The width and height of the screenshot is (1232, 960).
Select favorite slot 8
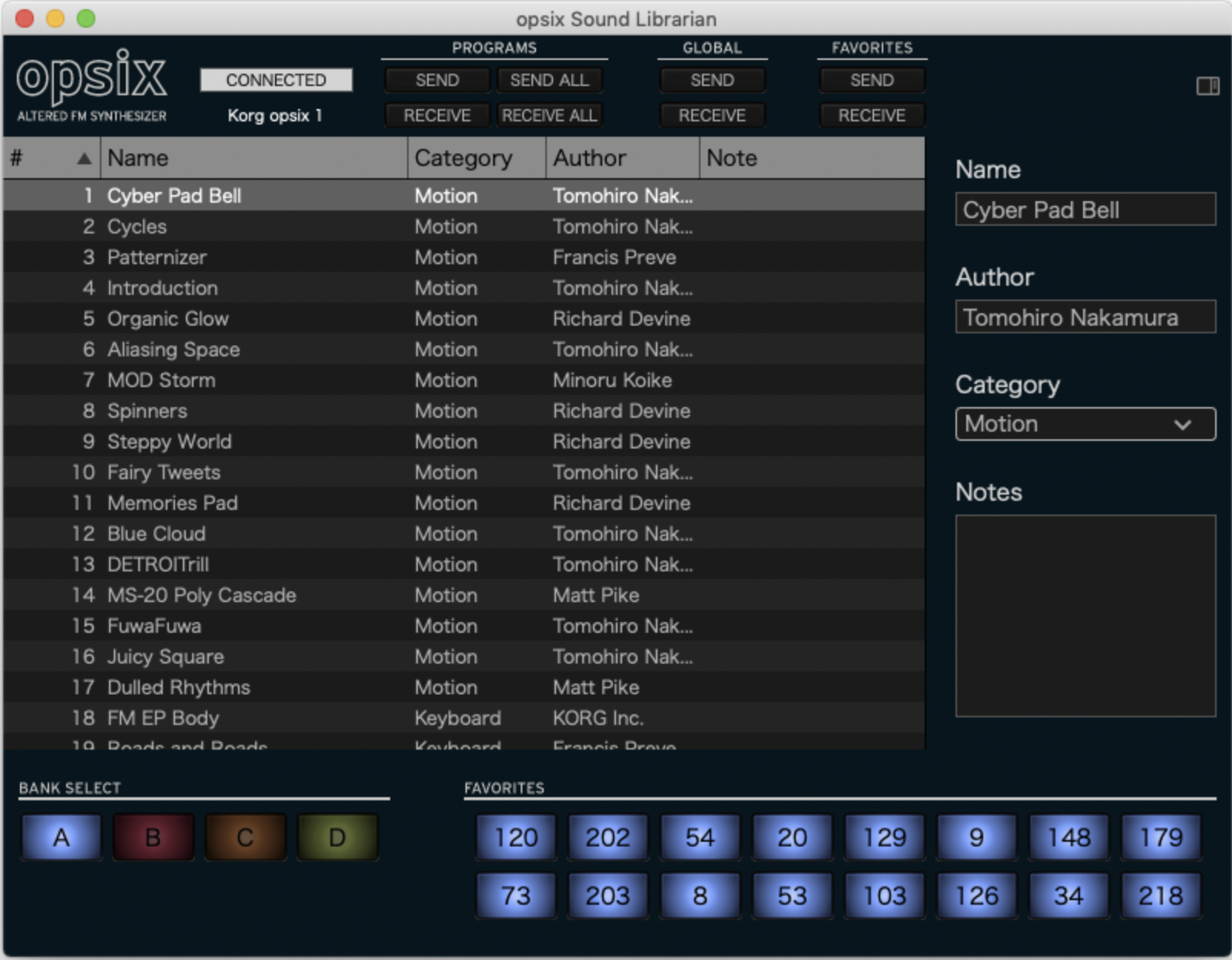700,895
